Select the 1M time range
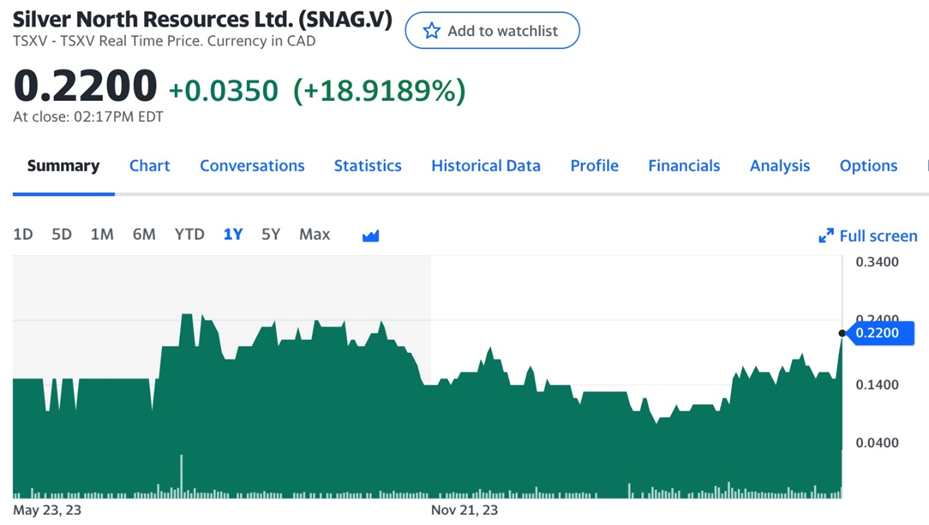The width and height of the screenshot is (929, 525). pyautogui.click(x=102, y=234)
